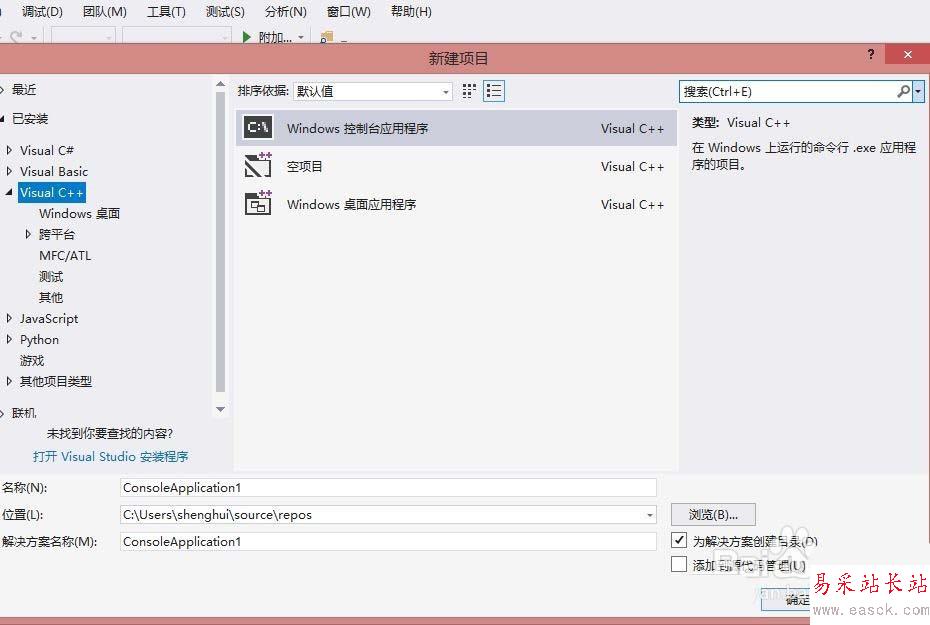Viewport: 930px width, 625px height.
Task: Enable add to source control checkbox
Action: pyautogui.click(x=679, y=564)
